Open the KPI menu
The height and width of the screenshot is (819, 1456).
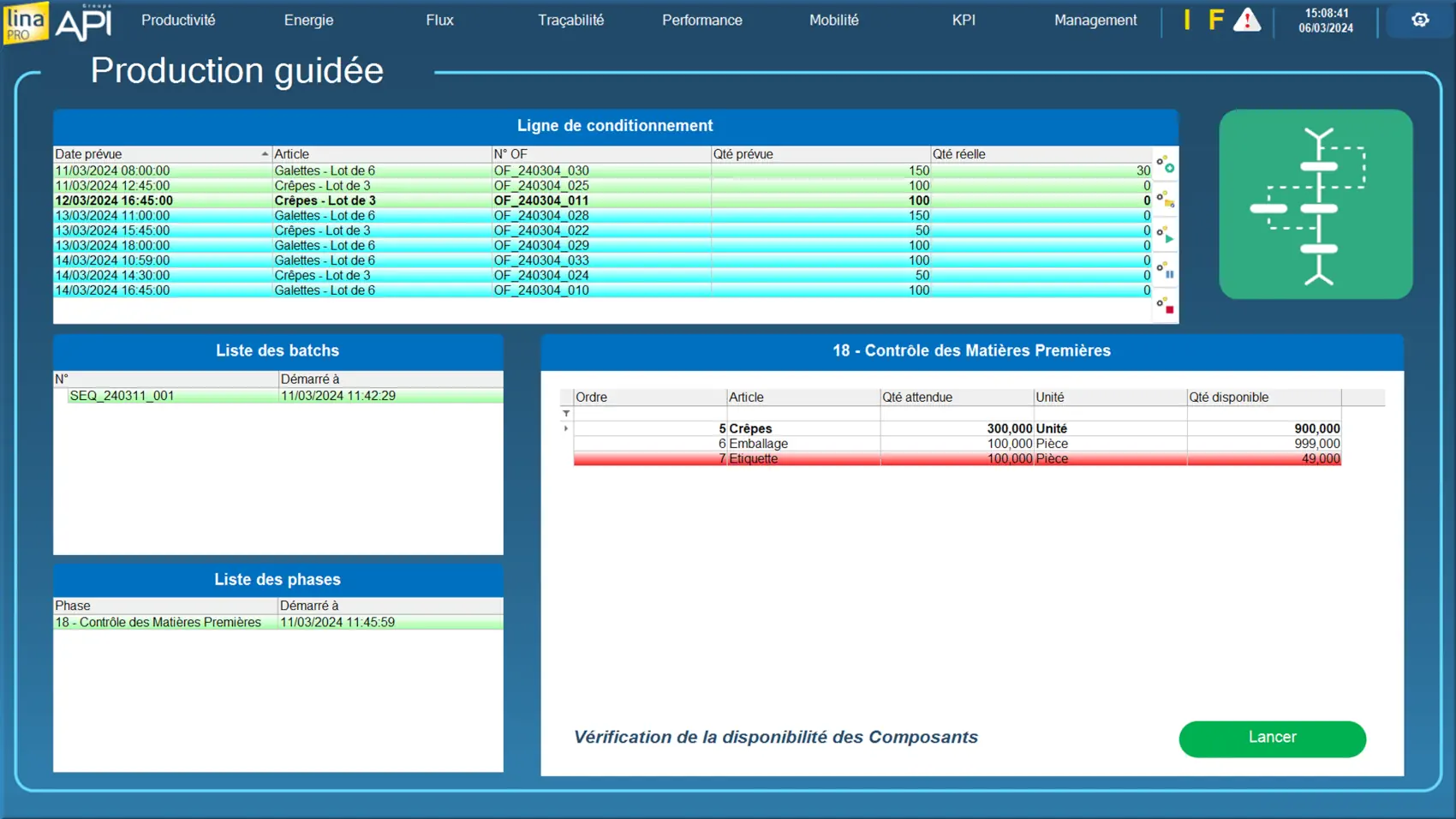tap(964, 20)
